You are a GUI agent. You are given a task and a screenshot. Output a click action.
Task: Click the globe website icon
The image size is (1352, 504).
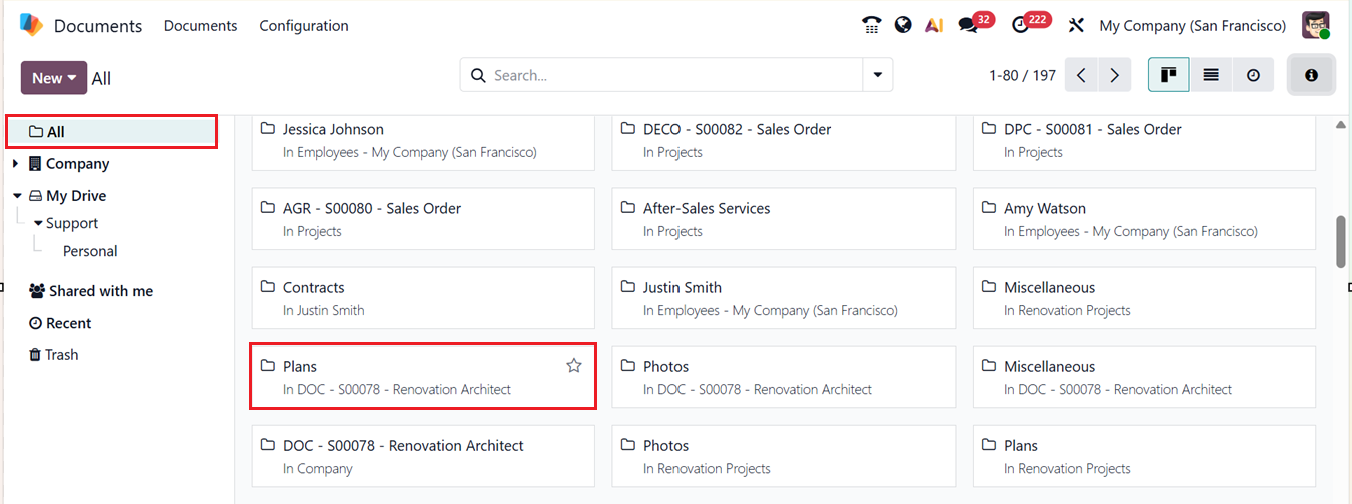(903, 26)
